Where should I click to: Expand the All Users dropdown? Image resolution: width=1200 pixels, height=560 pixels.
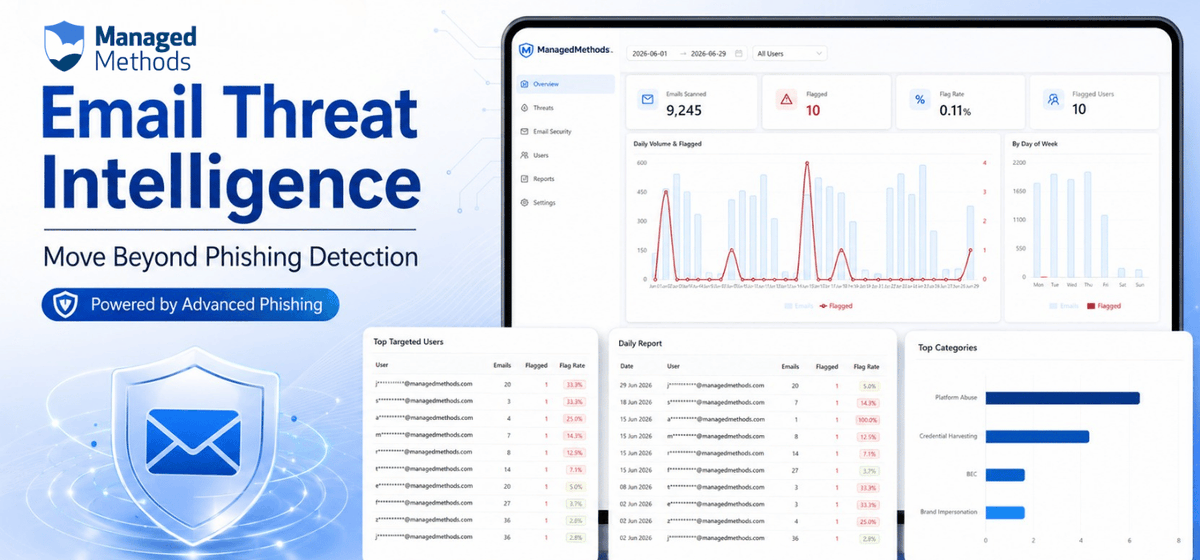coord(791,53)
